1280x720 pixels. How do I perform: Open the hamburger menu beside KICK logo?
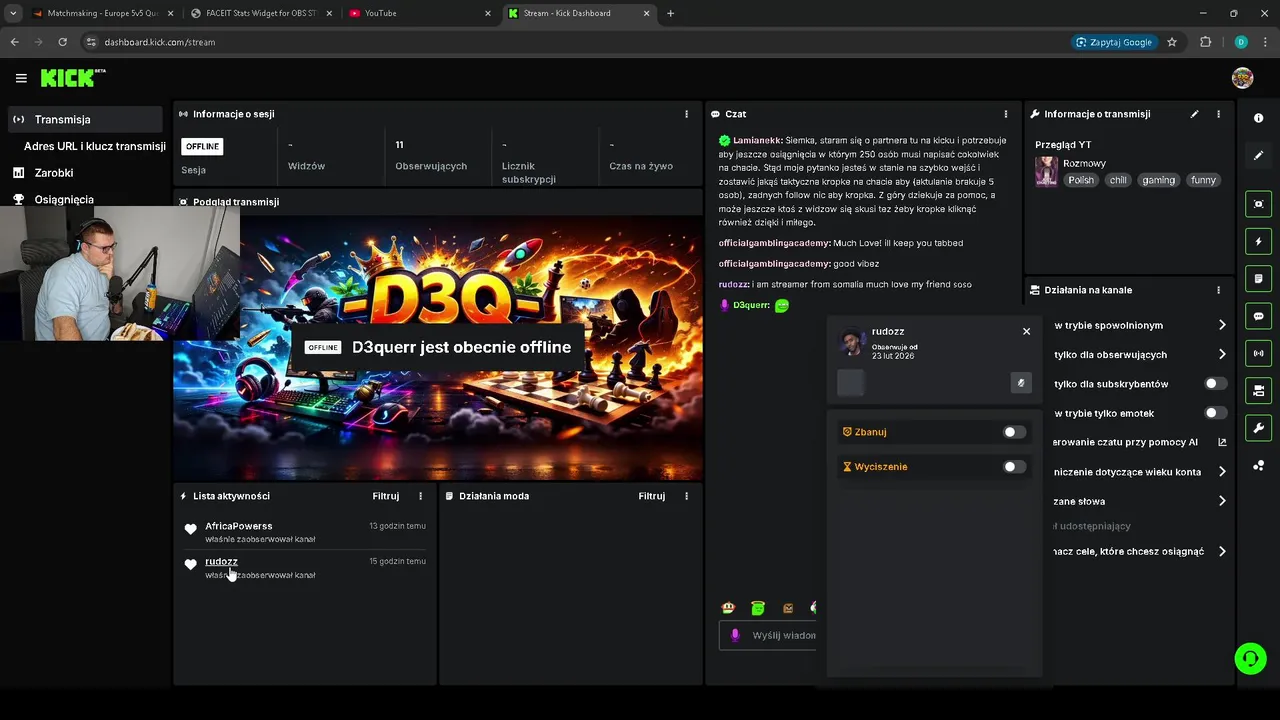point(21,78)
